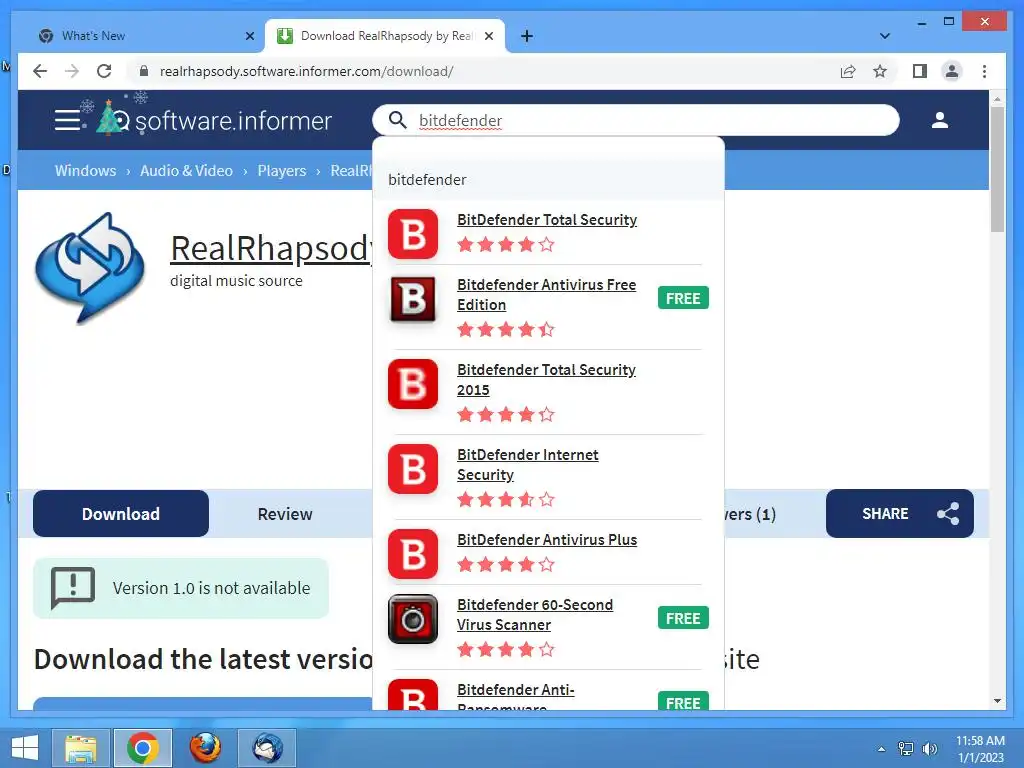Click BitDefender Antivirus Plus icon
This screenshot has width=1024, height=768.
click(413, 554)
